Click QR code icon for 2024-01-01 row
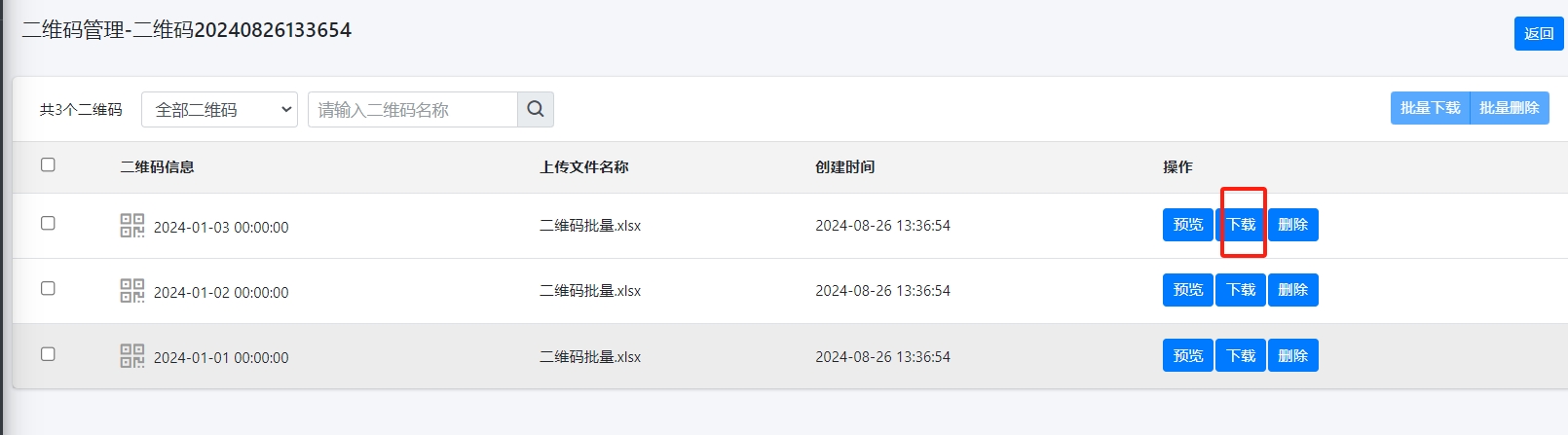The image size is (1568, 435). pyautogui.click(x=131, y=355)
